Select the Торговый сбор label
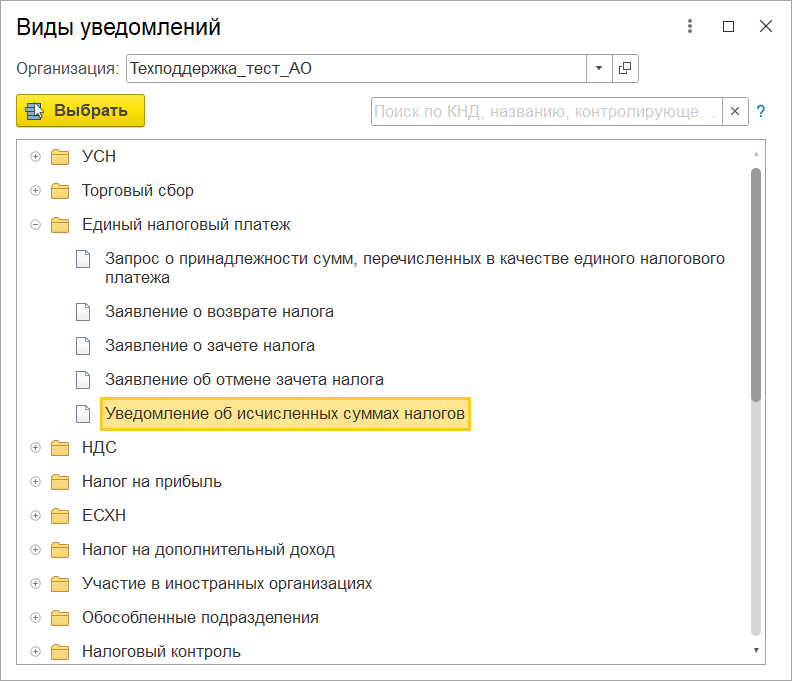 coord(138,190)
